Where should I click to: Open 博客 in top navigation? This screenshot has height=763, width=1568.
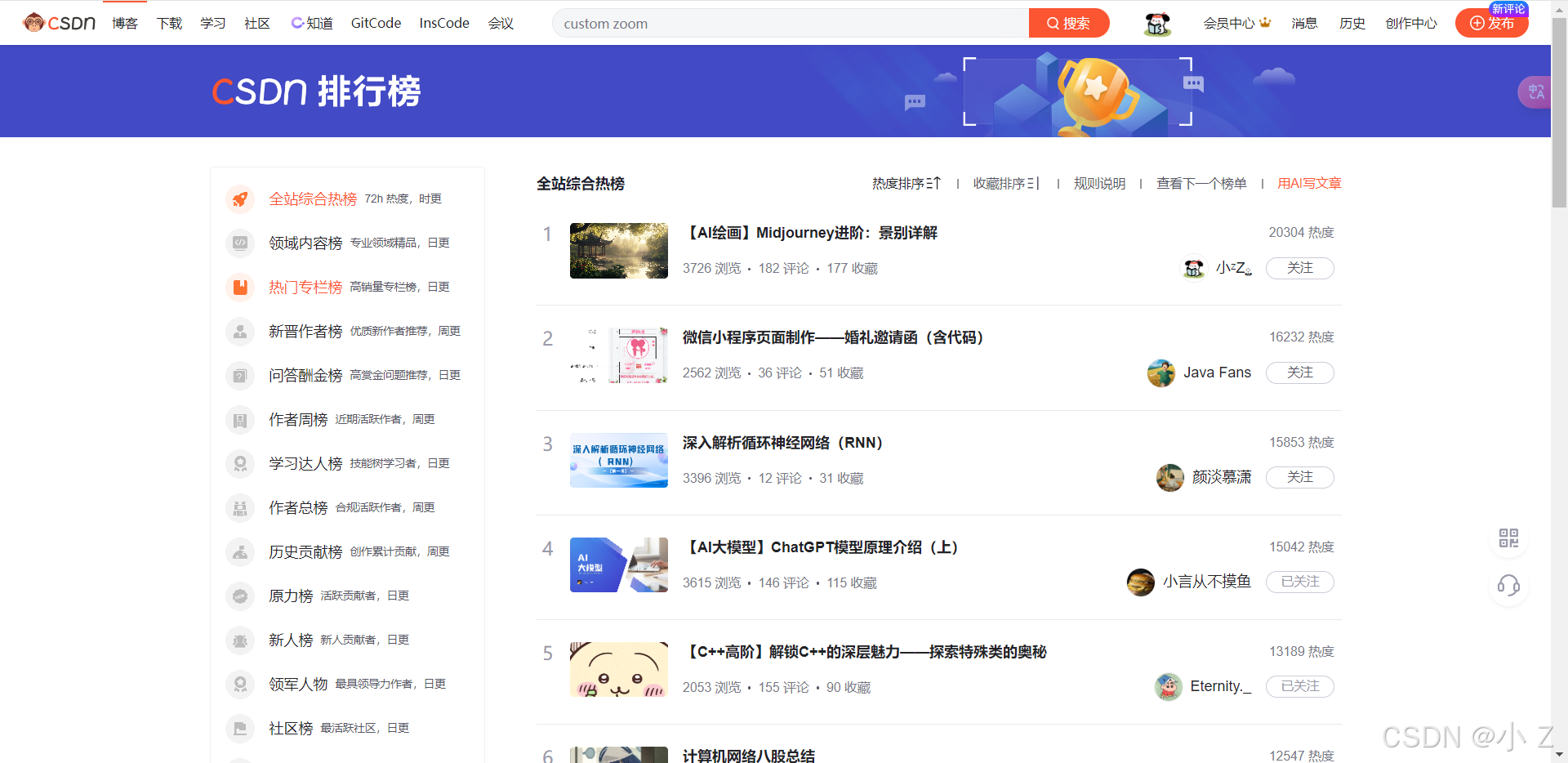click(x=125, y=23)
